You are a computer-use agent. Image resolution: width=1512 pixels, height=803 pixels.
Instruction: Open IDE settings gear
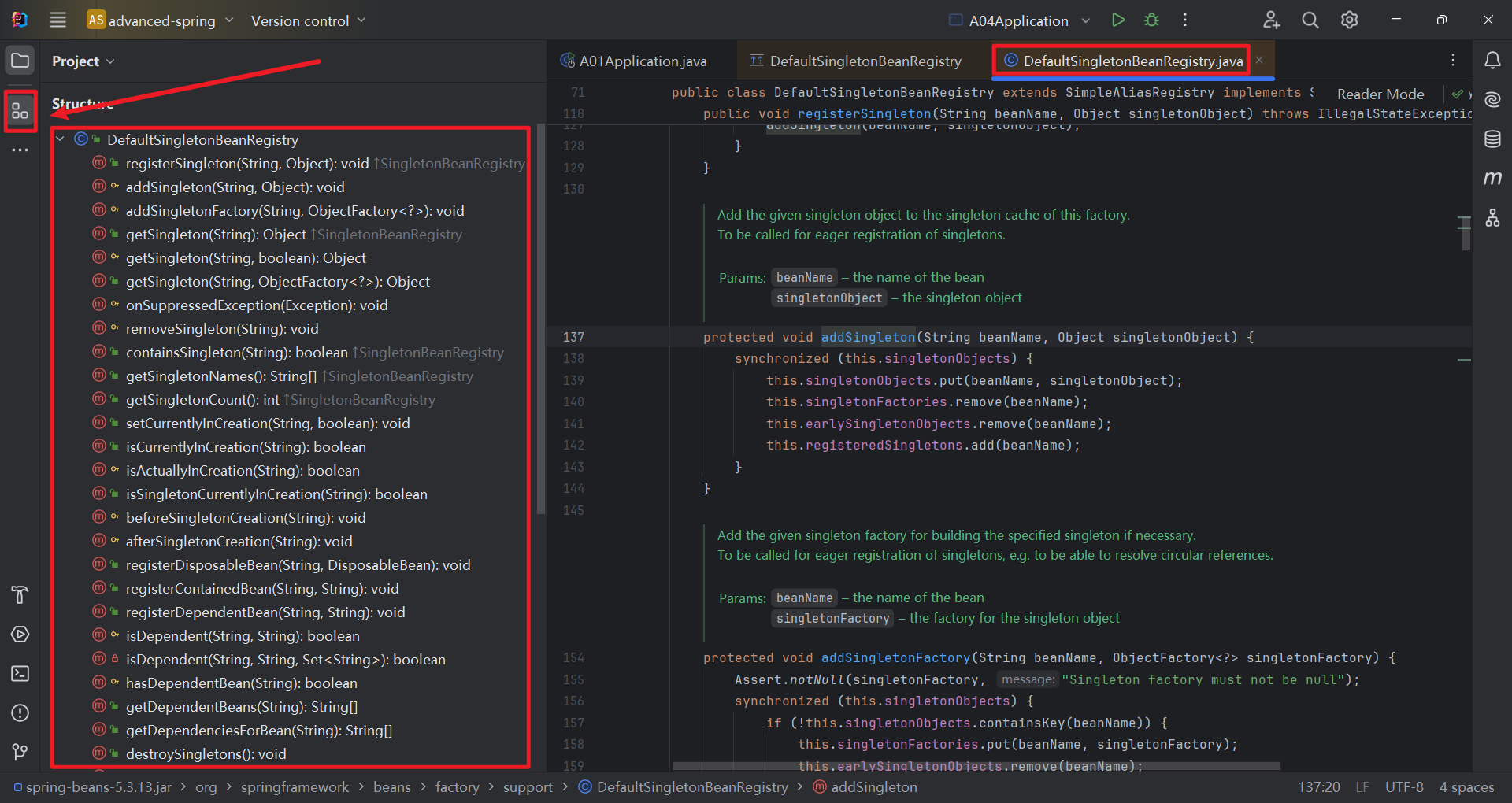pos(1350,20)
